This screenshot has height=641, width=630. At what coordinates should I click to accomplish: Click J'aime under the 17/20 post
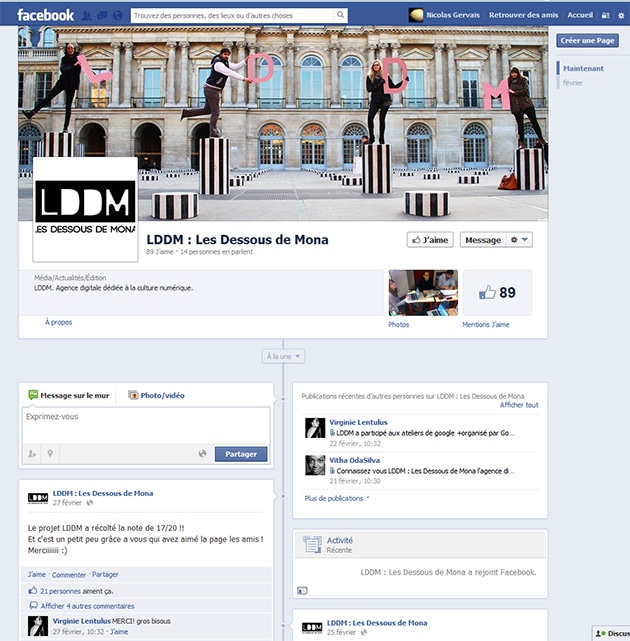(37, 574)
